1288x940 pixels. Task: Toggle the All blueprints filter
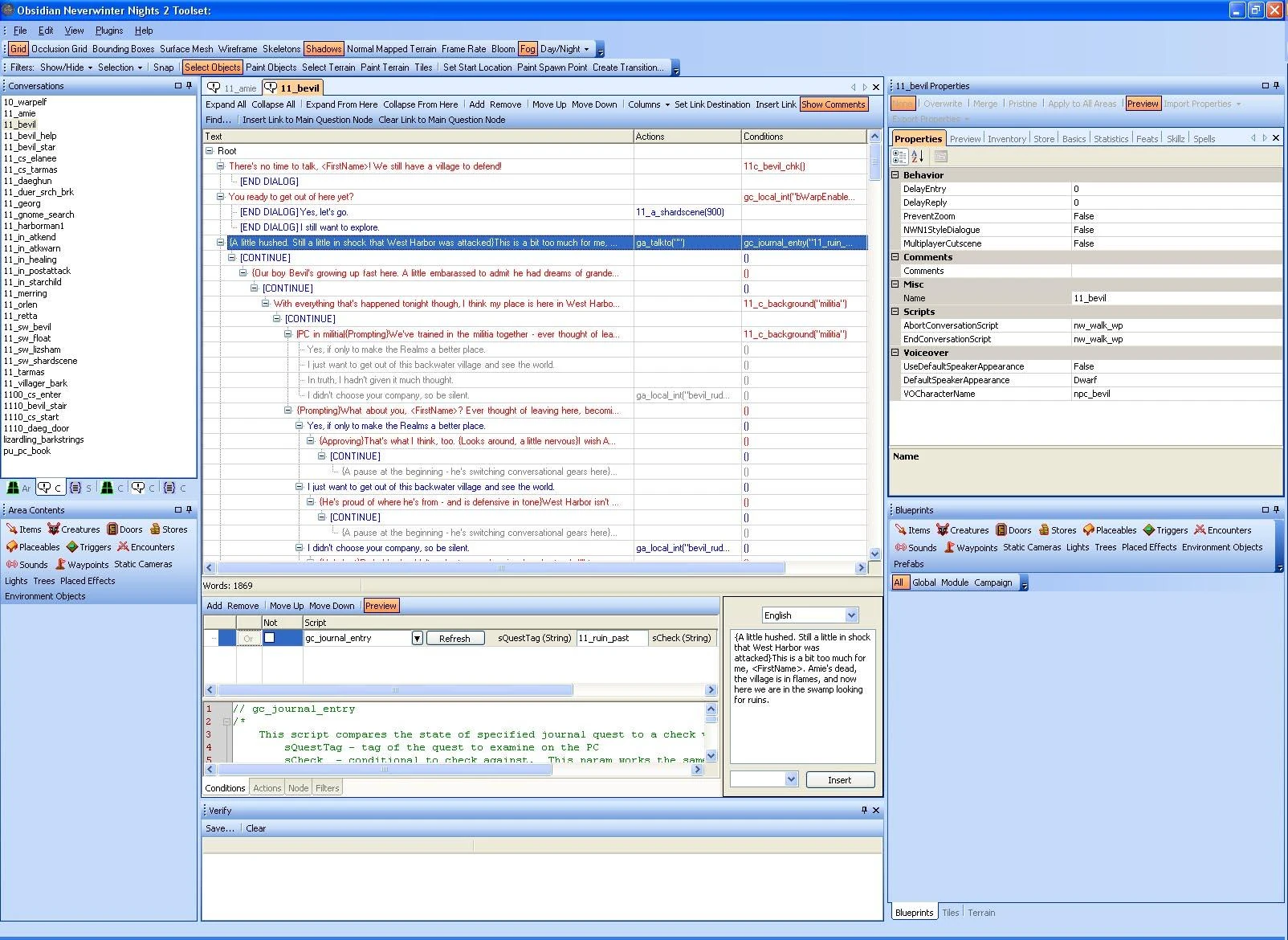point(899,582)
